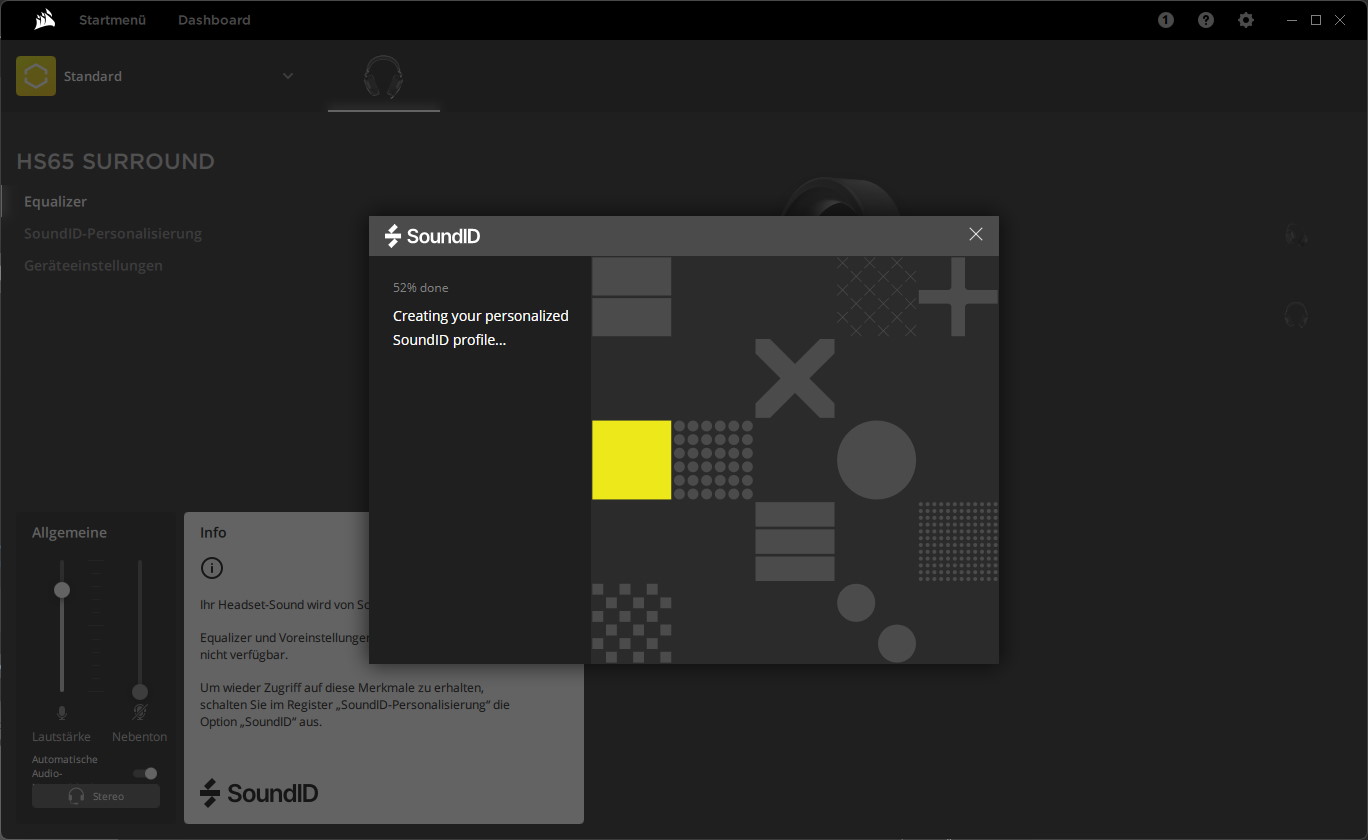
Task: Switch to the Dashboard tab
Action: click(214, 20)
